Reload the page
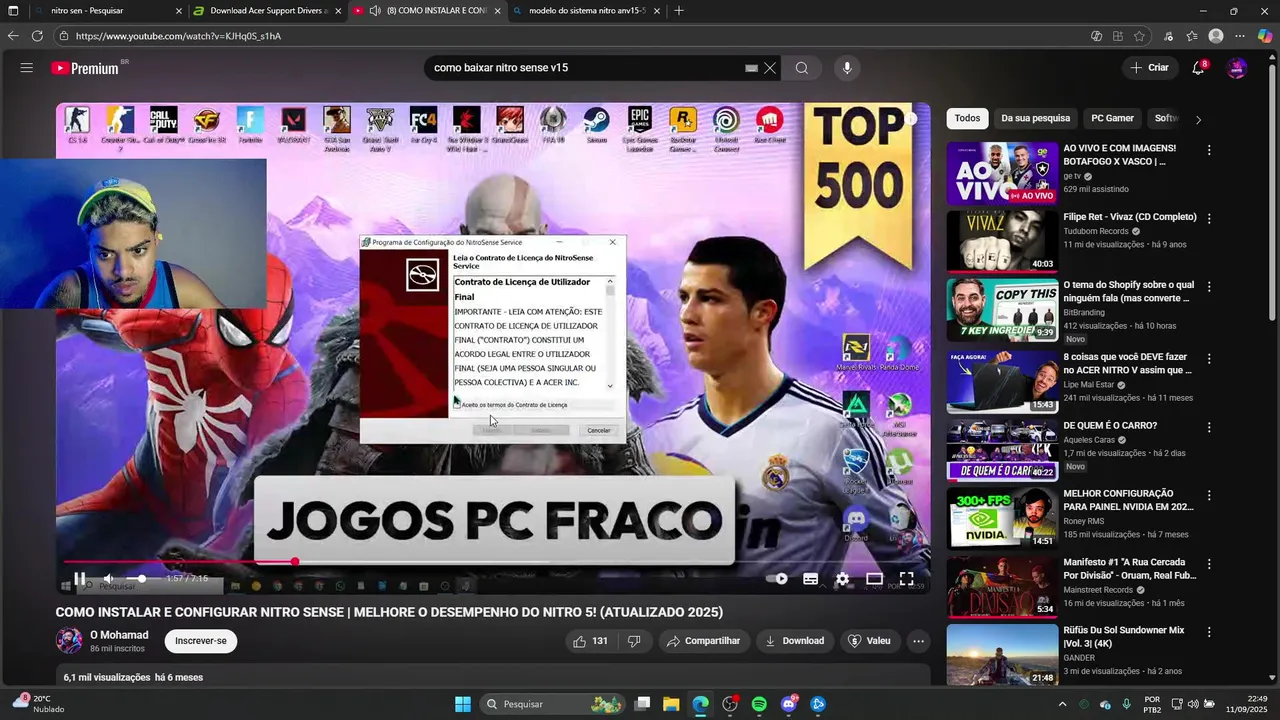1280x720 pixels. pos(37,36)
